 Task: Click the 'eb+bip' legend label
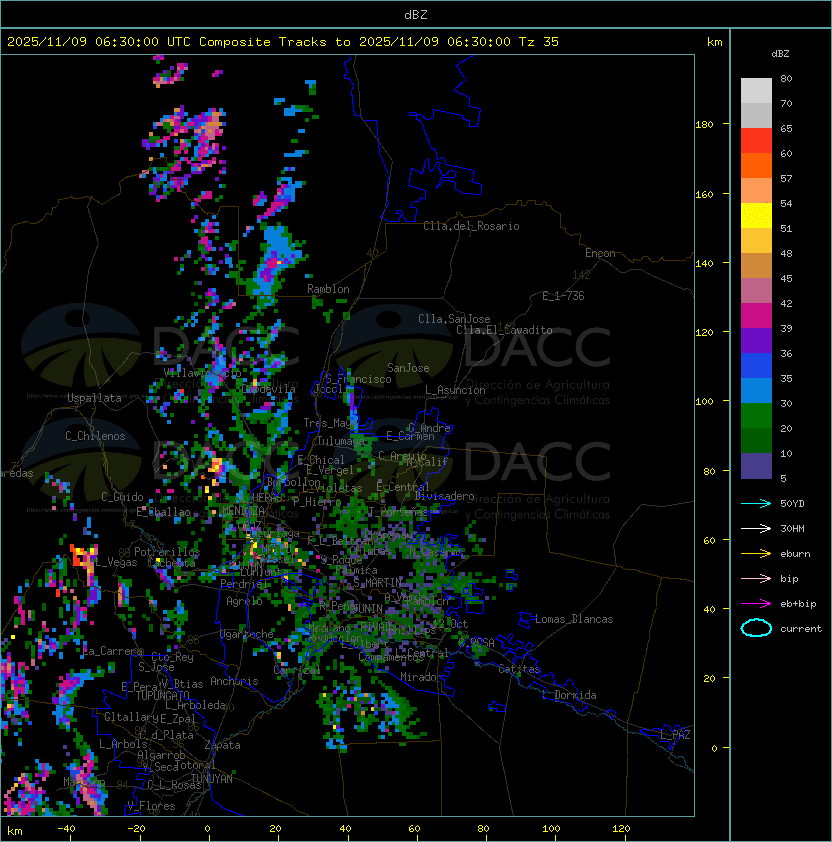(798, 604)
